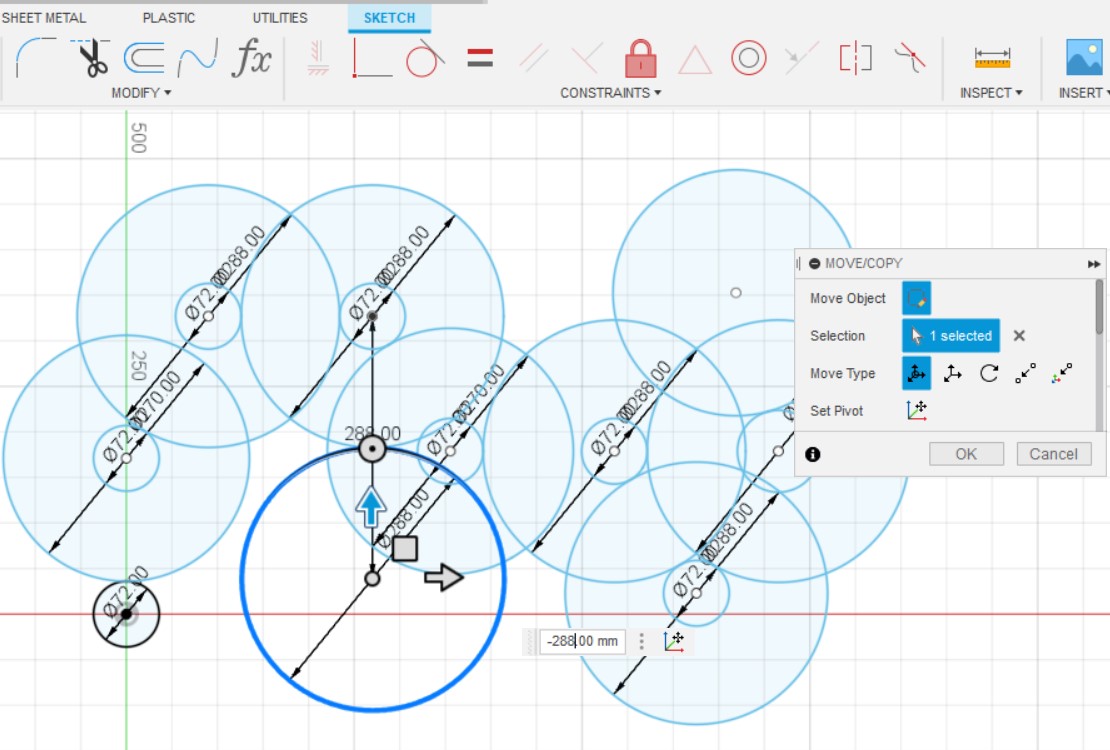This screenshot has width=1110, height=750.
Task: Click the '1 selected' selection button
Action: coord(951,336)
